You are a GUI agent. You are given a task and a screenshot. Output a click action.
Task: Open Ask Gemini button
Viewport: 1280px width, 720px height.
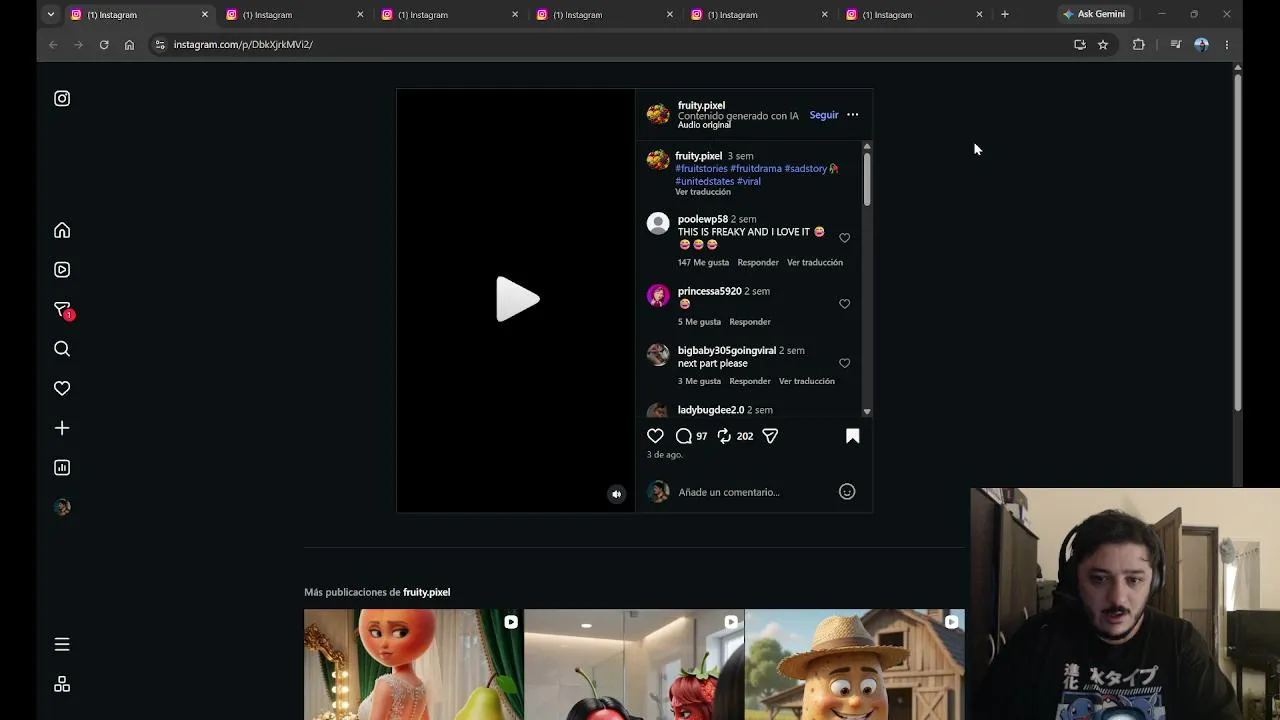pos(1094,15)
